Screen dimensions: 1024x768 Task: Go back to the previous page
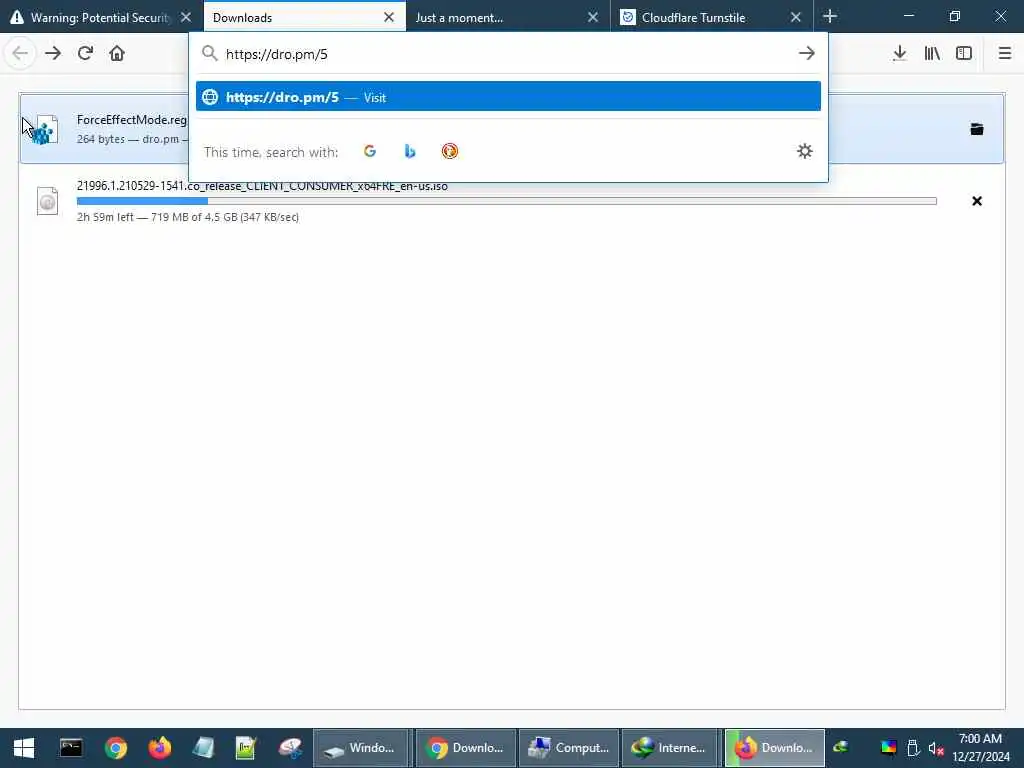pyautogui.click(x=20, y=54)
